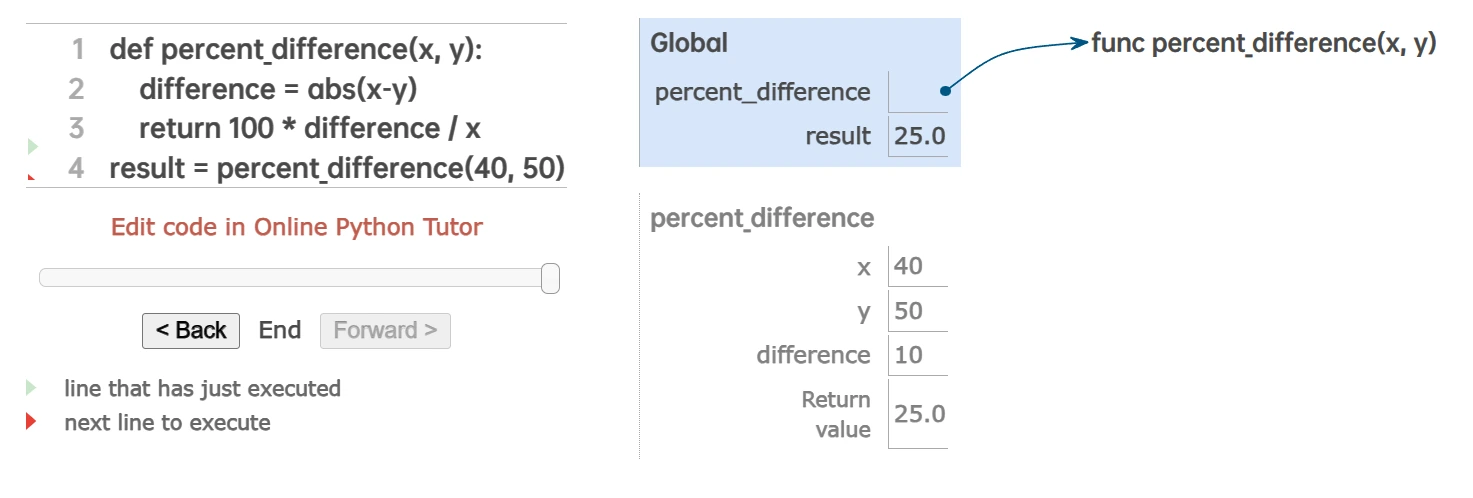Click the Back step button
This screenshot has height=498, width=1473.
click(191, 331)
